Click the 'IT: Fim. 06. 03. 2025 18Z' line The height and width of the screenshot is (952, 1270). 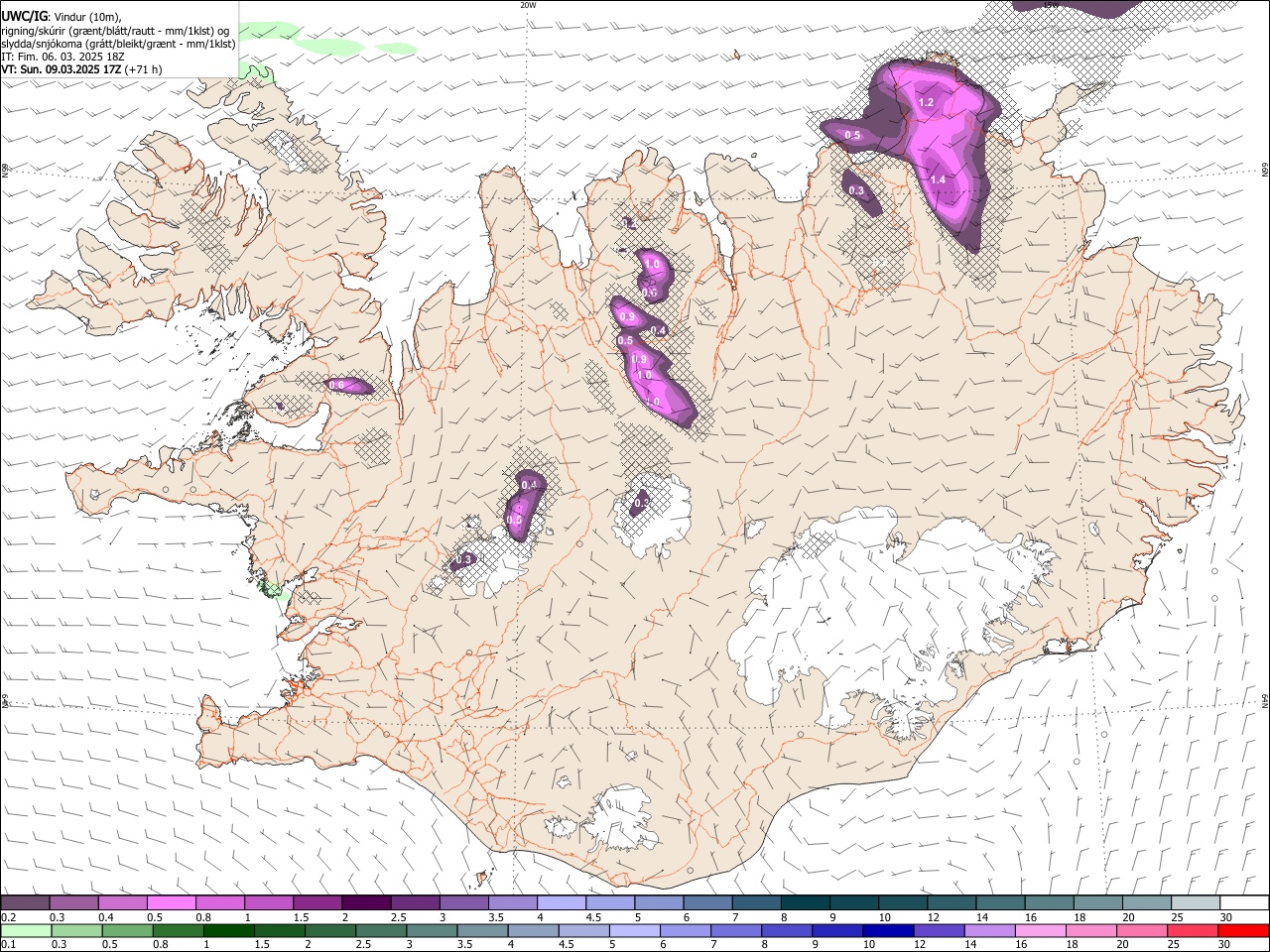point(62,57)
